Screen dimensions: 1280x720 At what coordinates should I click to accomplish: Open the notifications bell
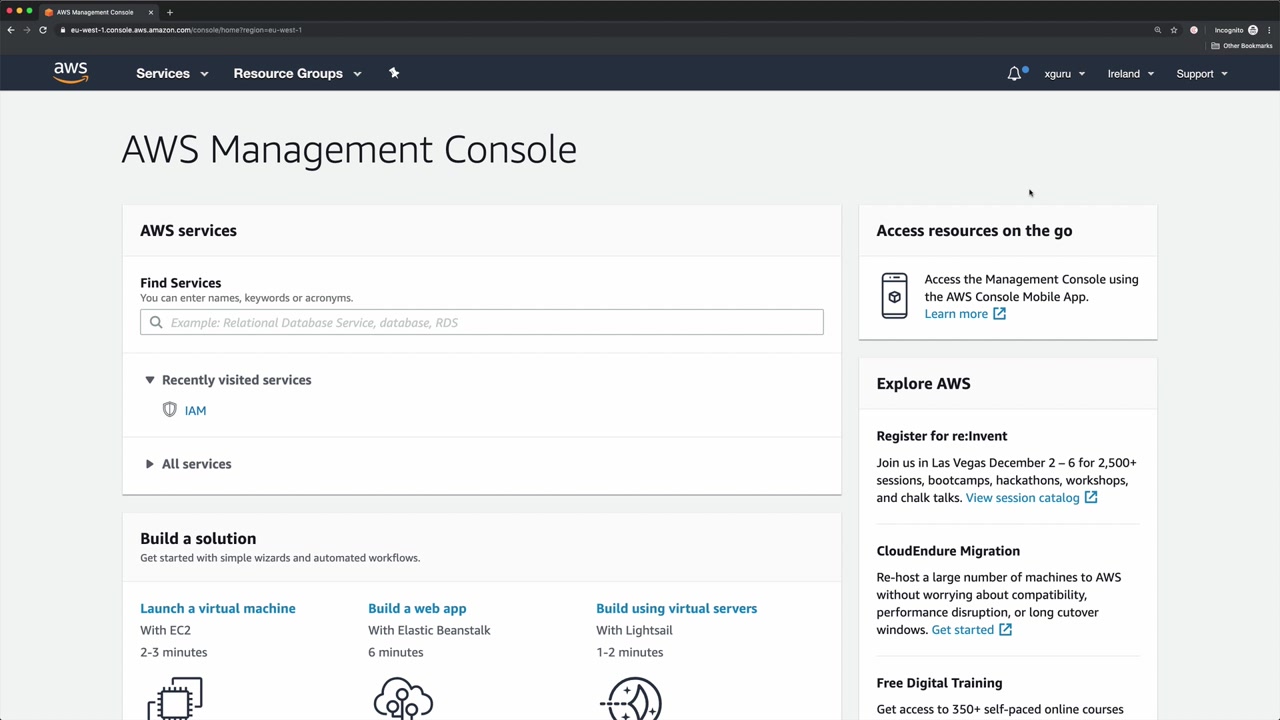[1014, 74]
